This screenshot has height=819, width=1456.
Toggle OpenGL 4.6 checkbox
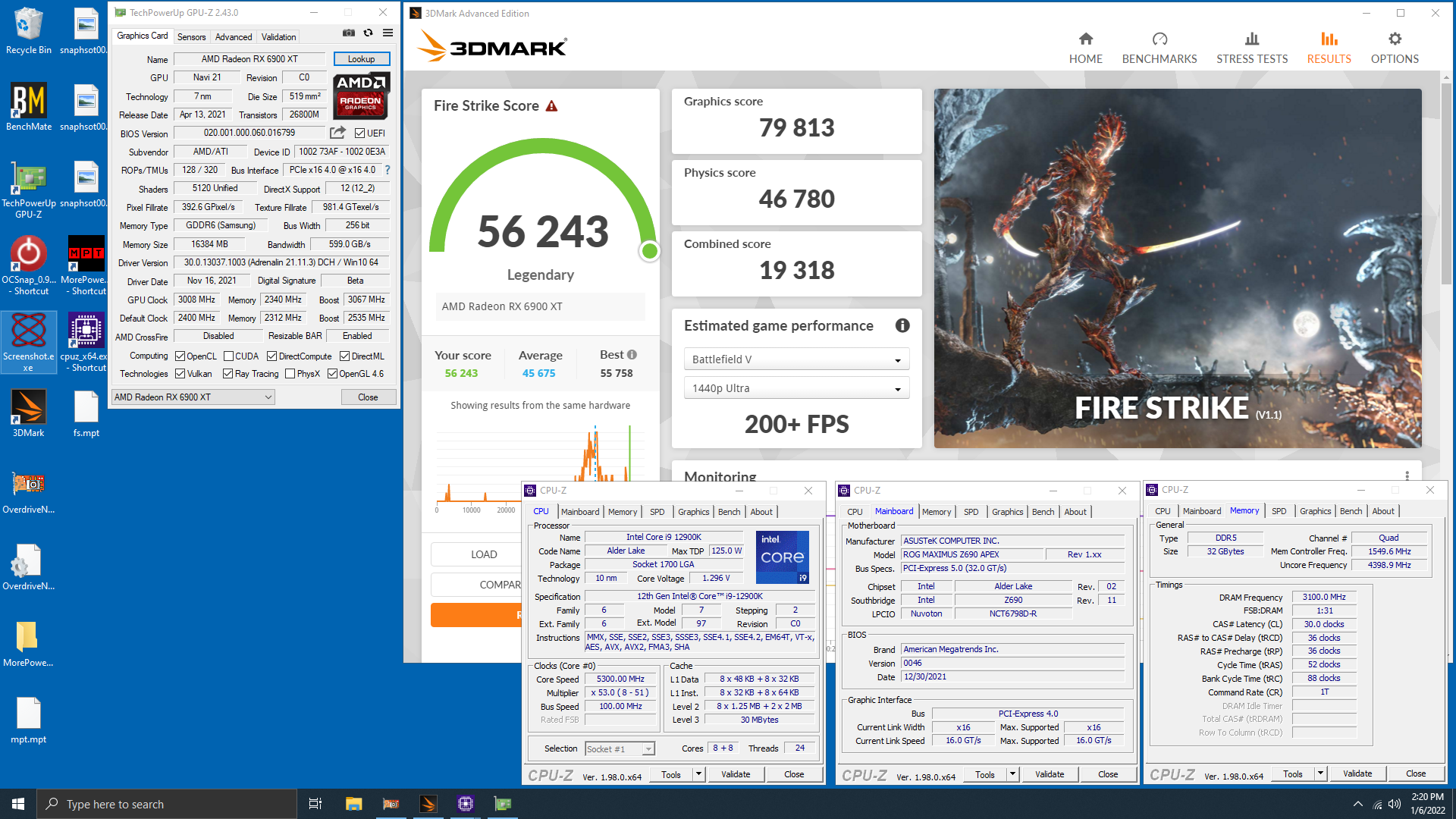coord(332,374)
